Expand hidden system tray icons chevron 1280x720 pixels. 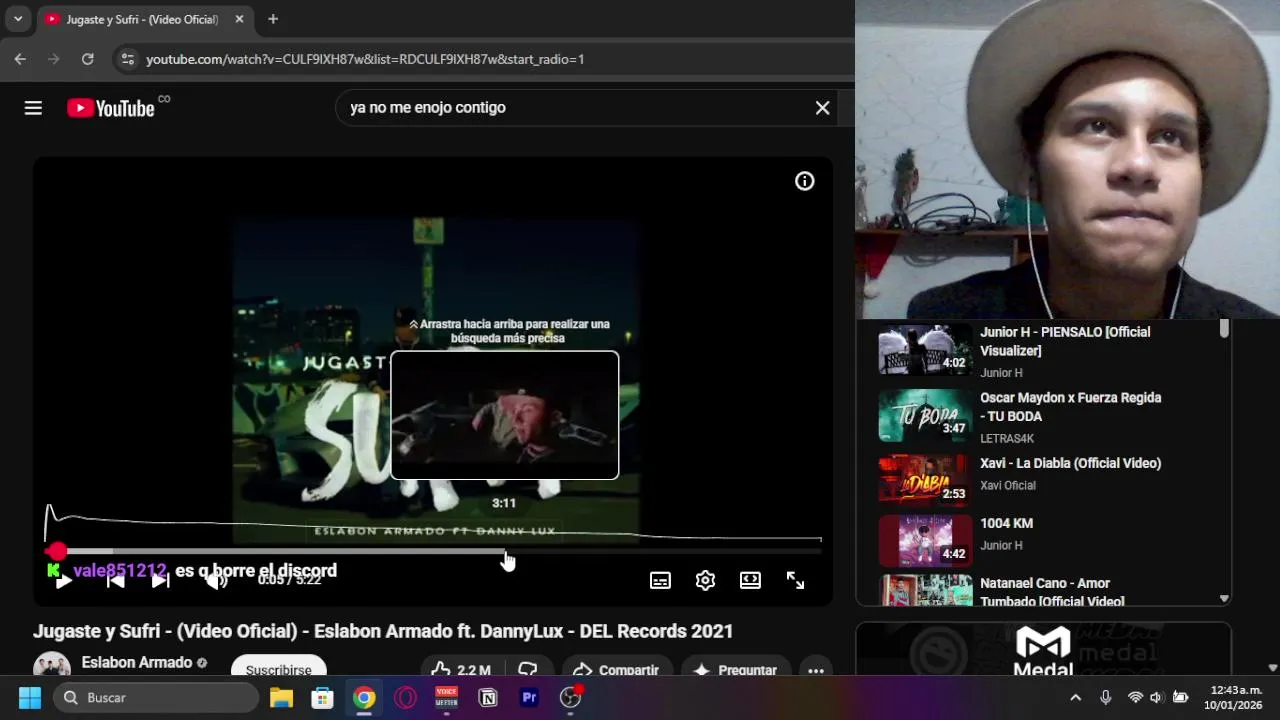tap(1075, 698)
